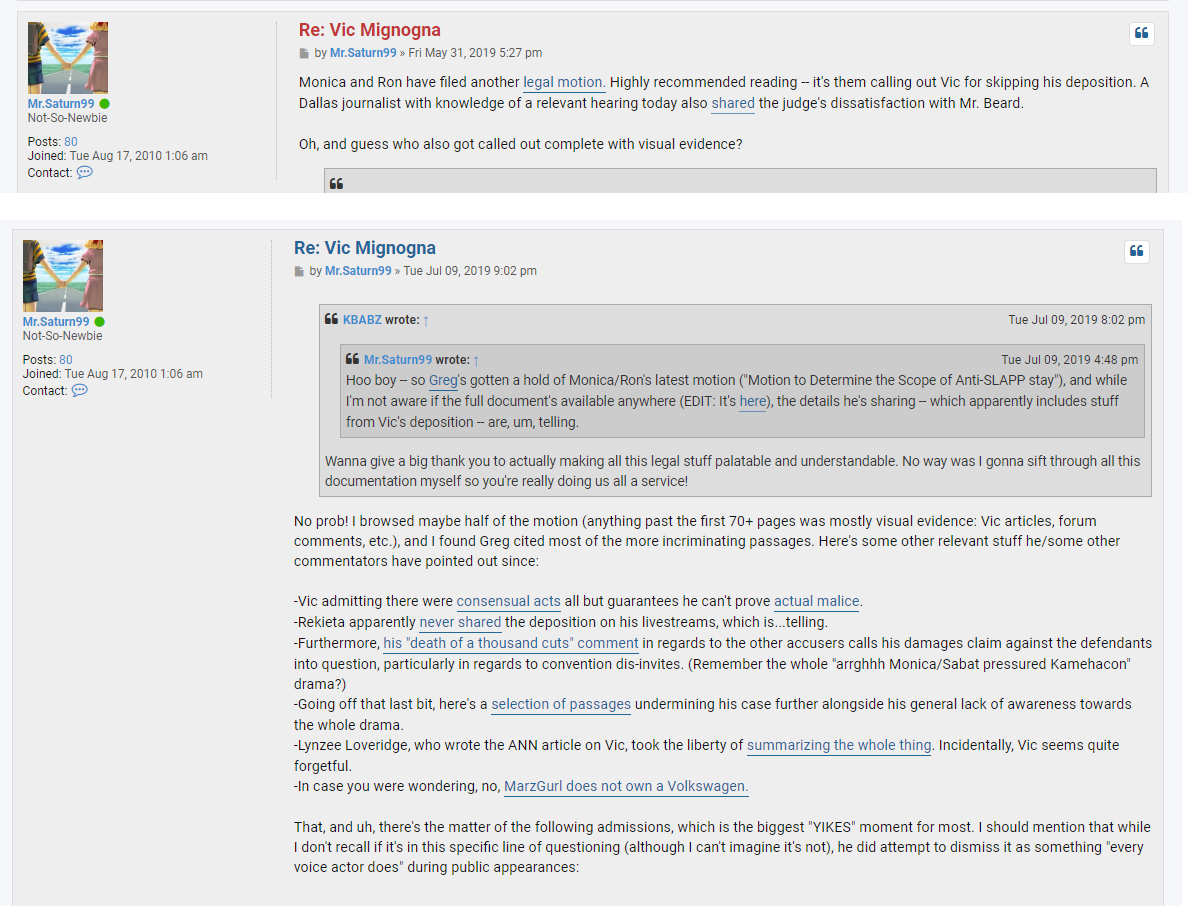Open the 'legal motion' link
1188x906 pixels.
(x=564, y=82)
